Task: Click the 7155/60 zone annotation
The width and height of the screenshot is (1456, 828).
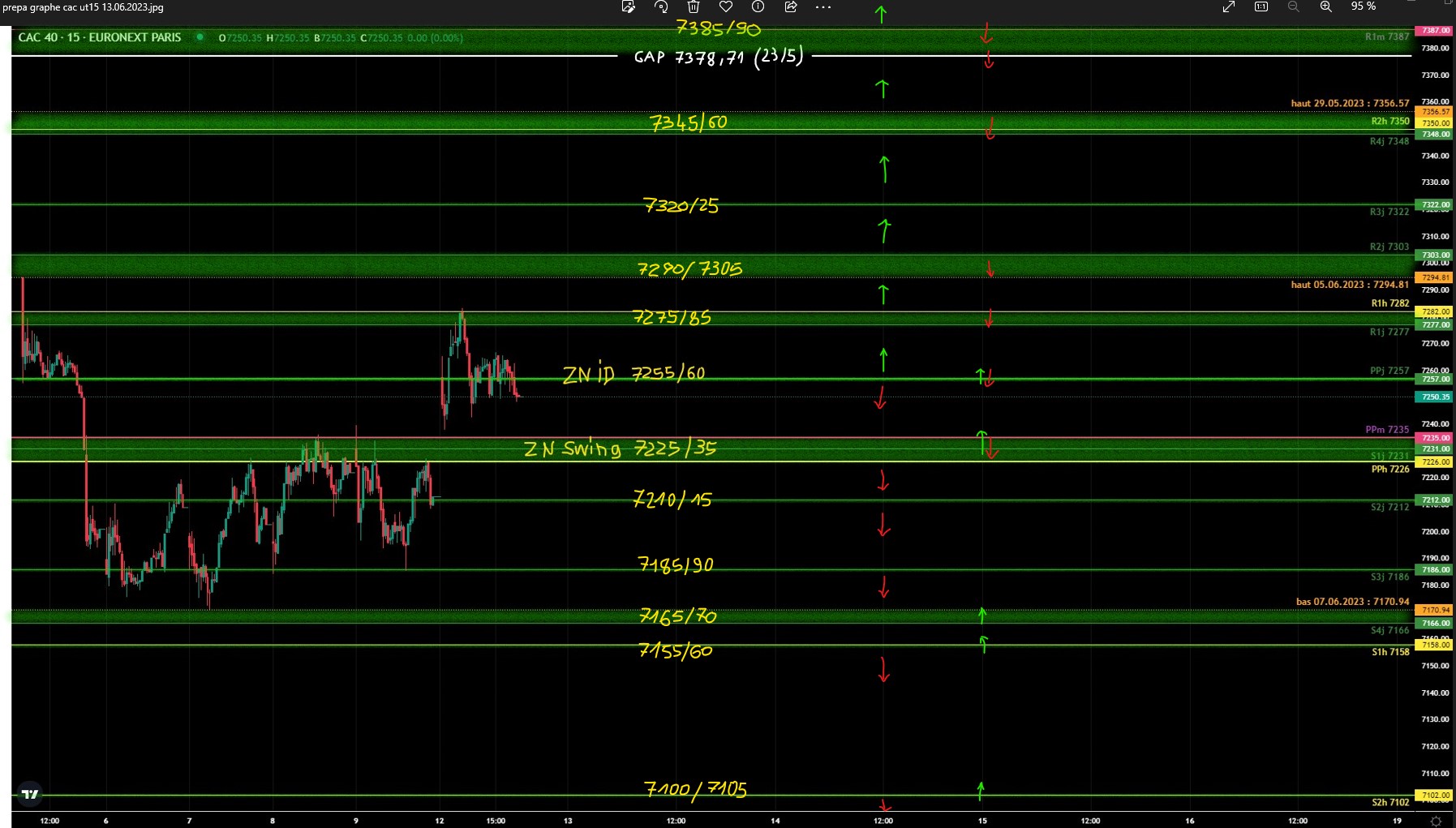Action: click(676, 650)
